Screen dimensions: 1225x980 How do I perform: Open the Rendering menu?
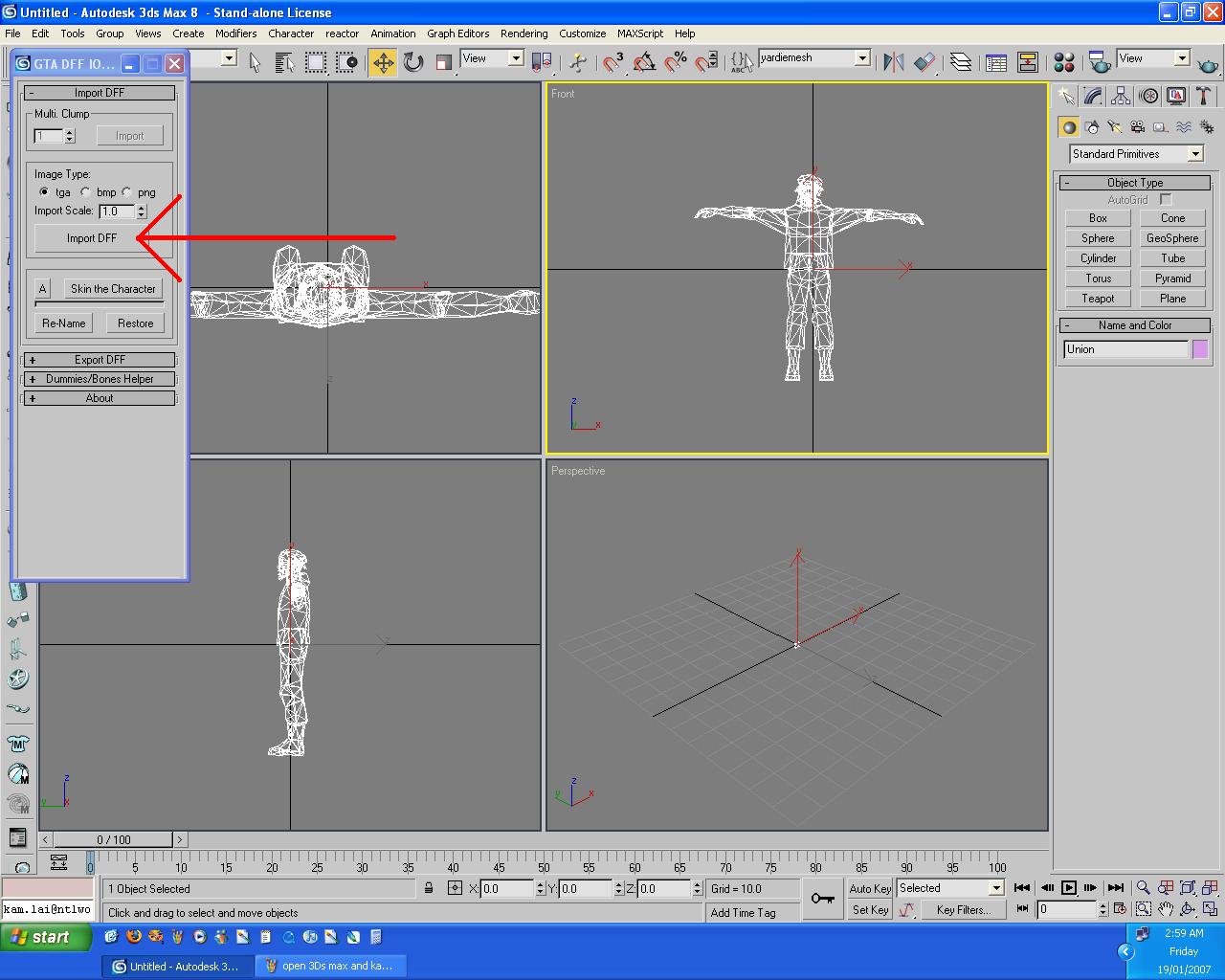click(523, 33)
